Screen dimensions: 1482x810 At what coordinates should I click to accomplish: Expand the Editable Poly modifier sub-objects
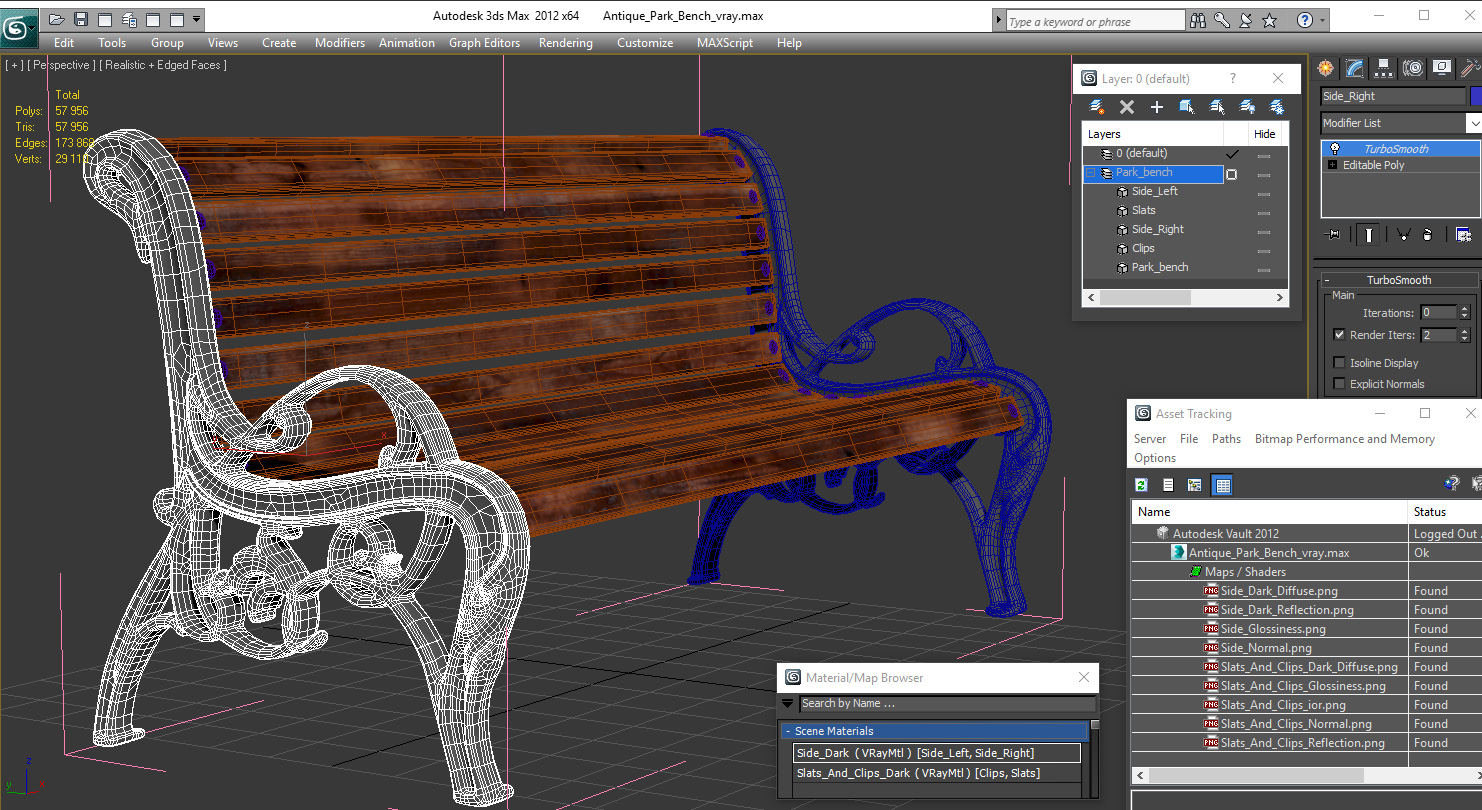click(x=1332, y=165)
